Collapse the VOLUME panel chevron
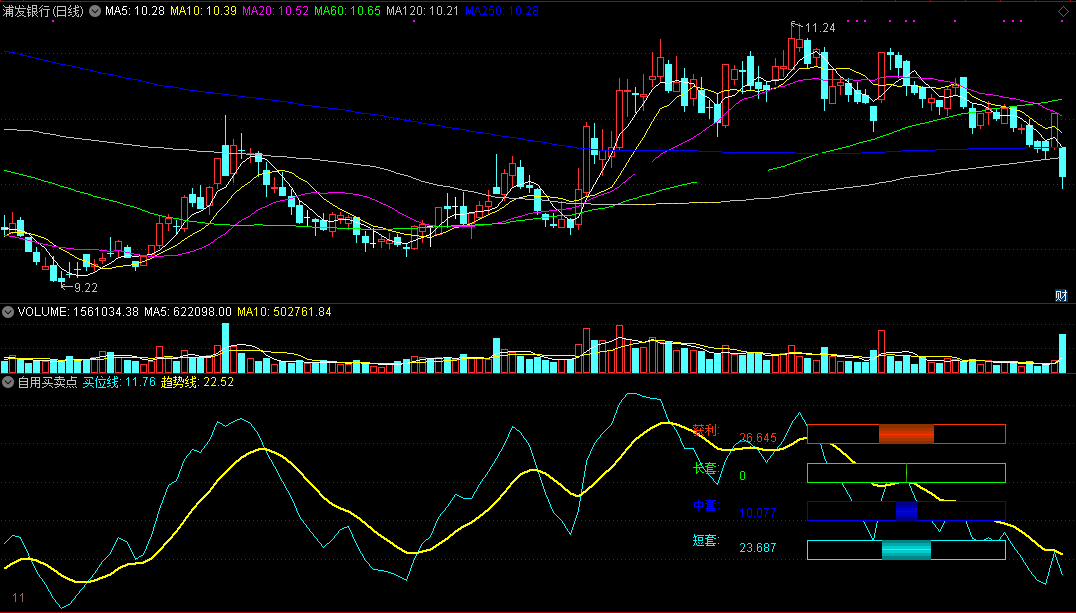Viewport: 1076px width, 613px height. coord(8,312)
